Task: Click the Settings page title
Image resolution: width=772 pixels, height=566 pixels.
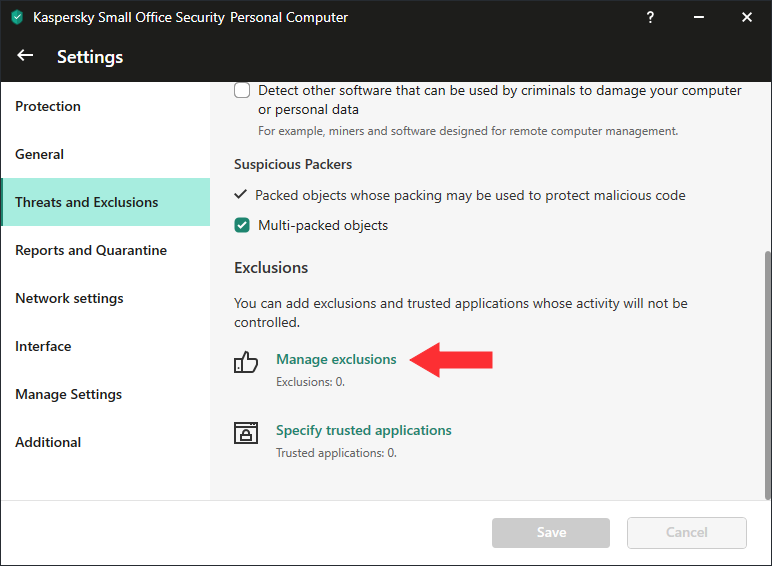Action: point(90,57)
